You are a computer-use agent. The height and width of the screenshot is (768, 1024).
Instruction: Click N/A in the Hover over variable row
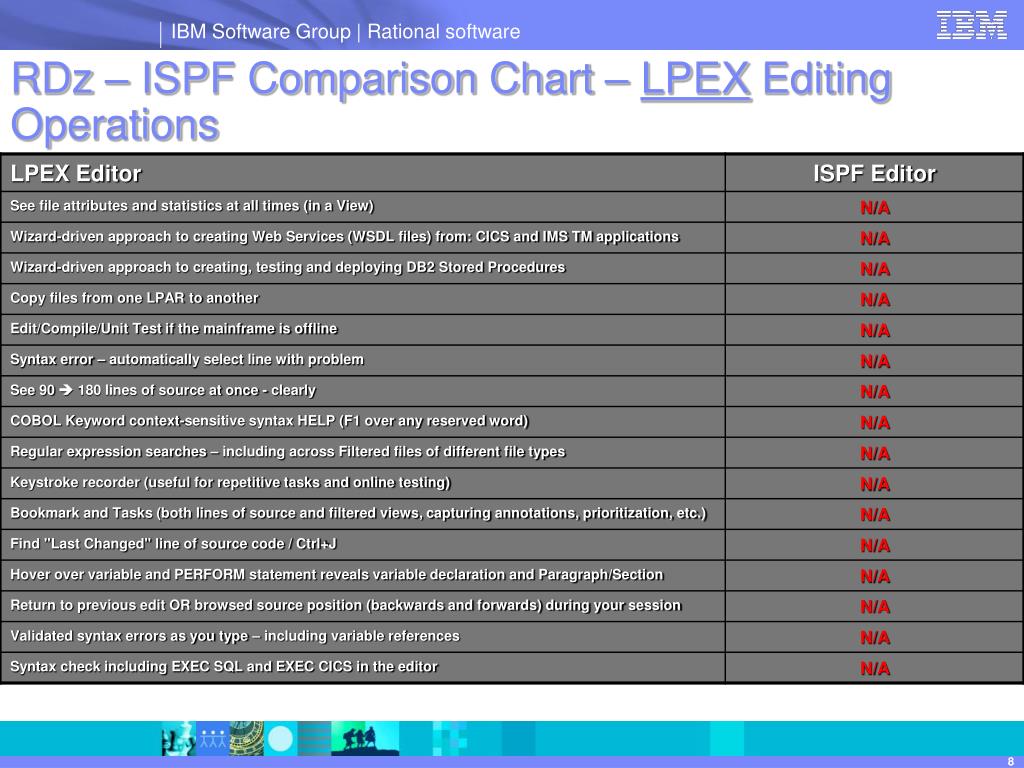coord(874,576)
